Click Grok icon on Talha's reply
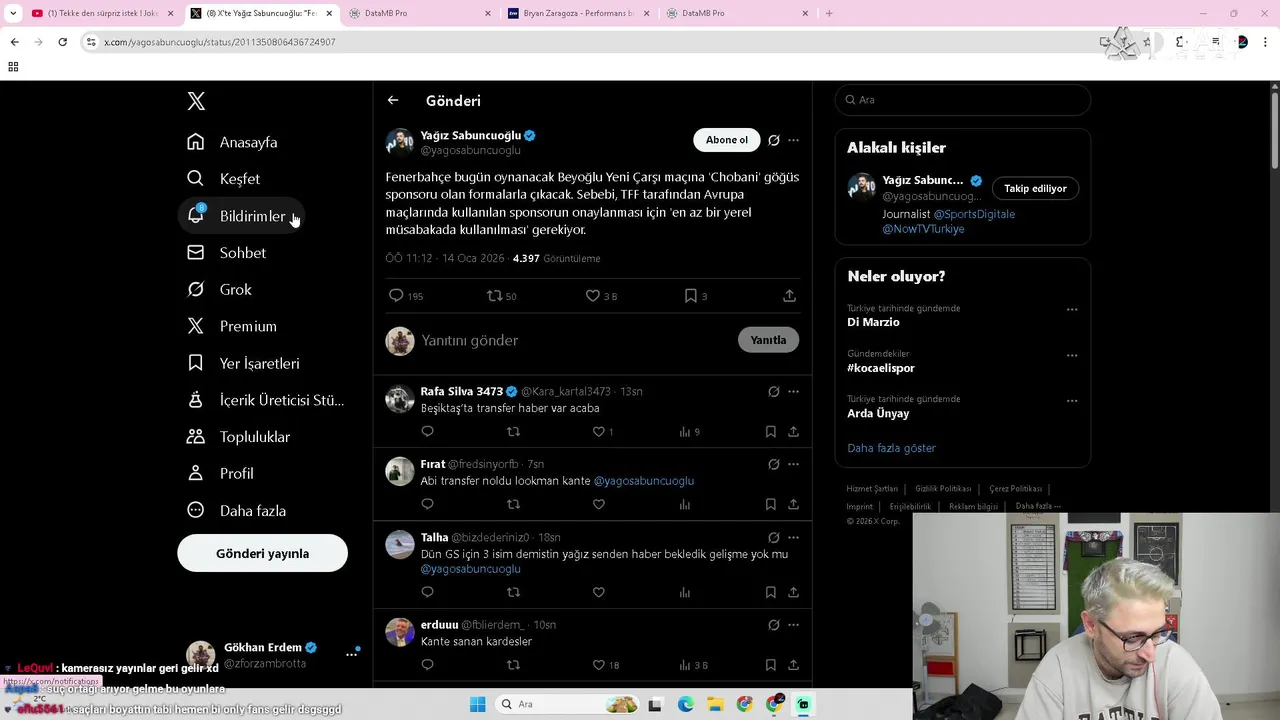The width and height of the screenshot is (1280, 720). point(773,537)
